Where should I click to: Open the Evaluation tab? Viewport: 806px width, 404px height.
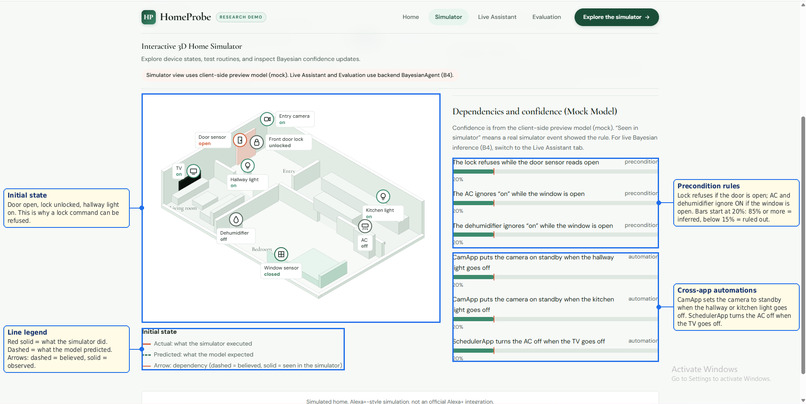(x=546, y=17)
